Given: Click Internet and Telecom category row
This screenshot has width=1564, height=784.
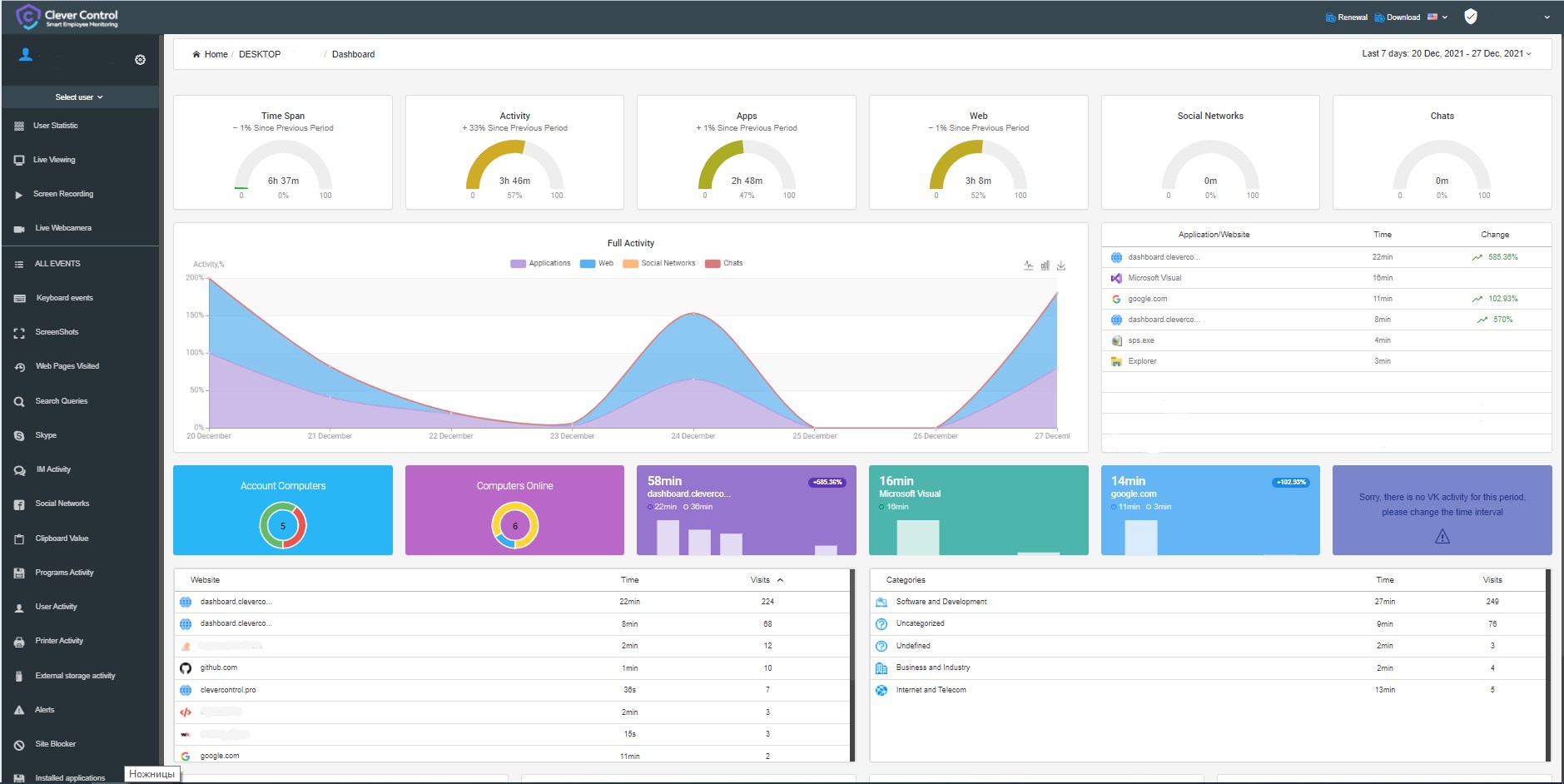Looking at the screenshot, I should [x=1208, y=690].
